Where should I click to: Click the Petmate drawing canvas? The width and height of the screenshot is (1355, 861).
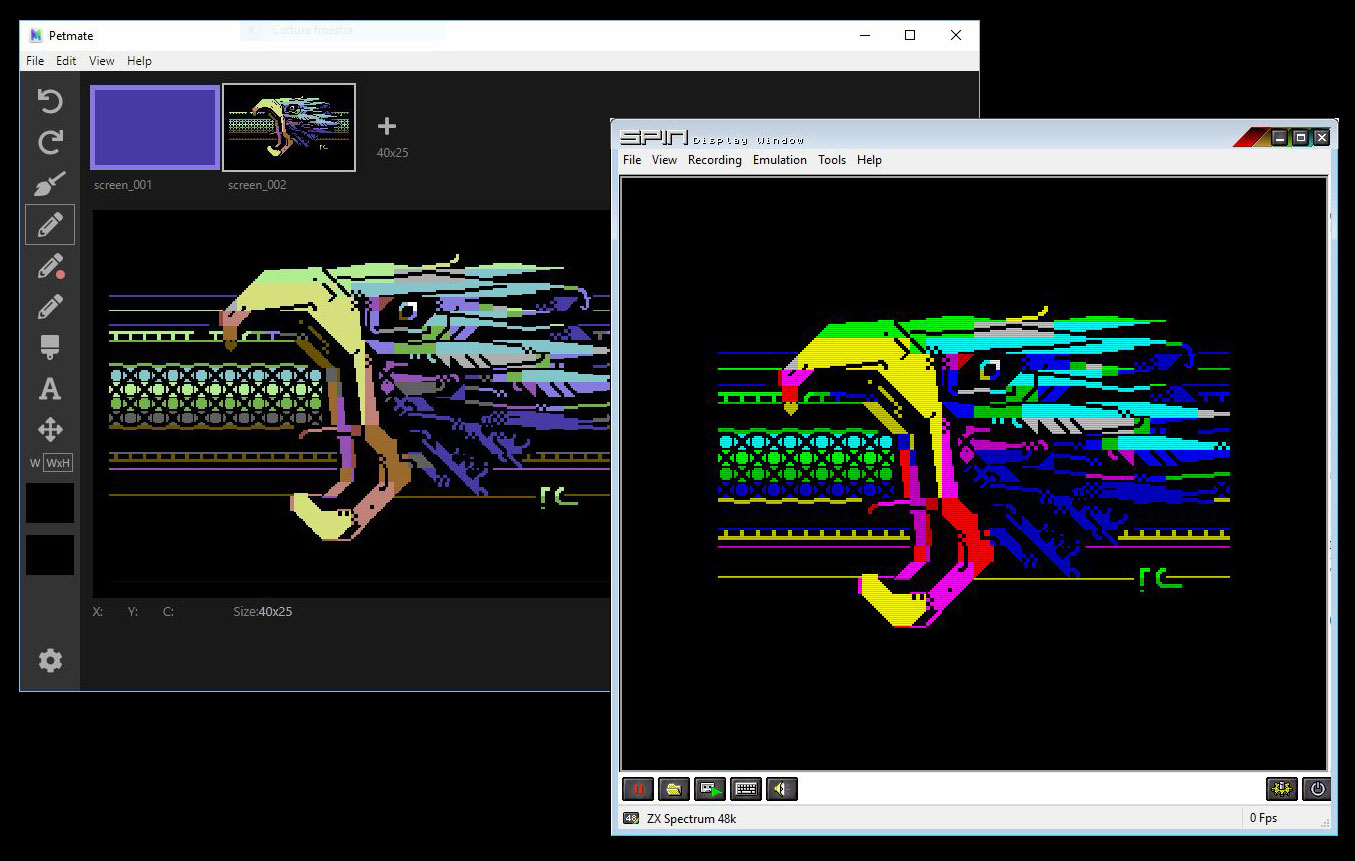tap(351, 404)
